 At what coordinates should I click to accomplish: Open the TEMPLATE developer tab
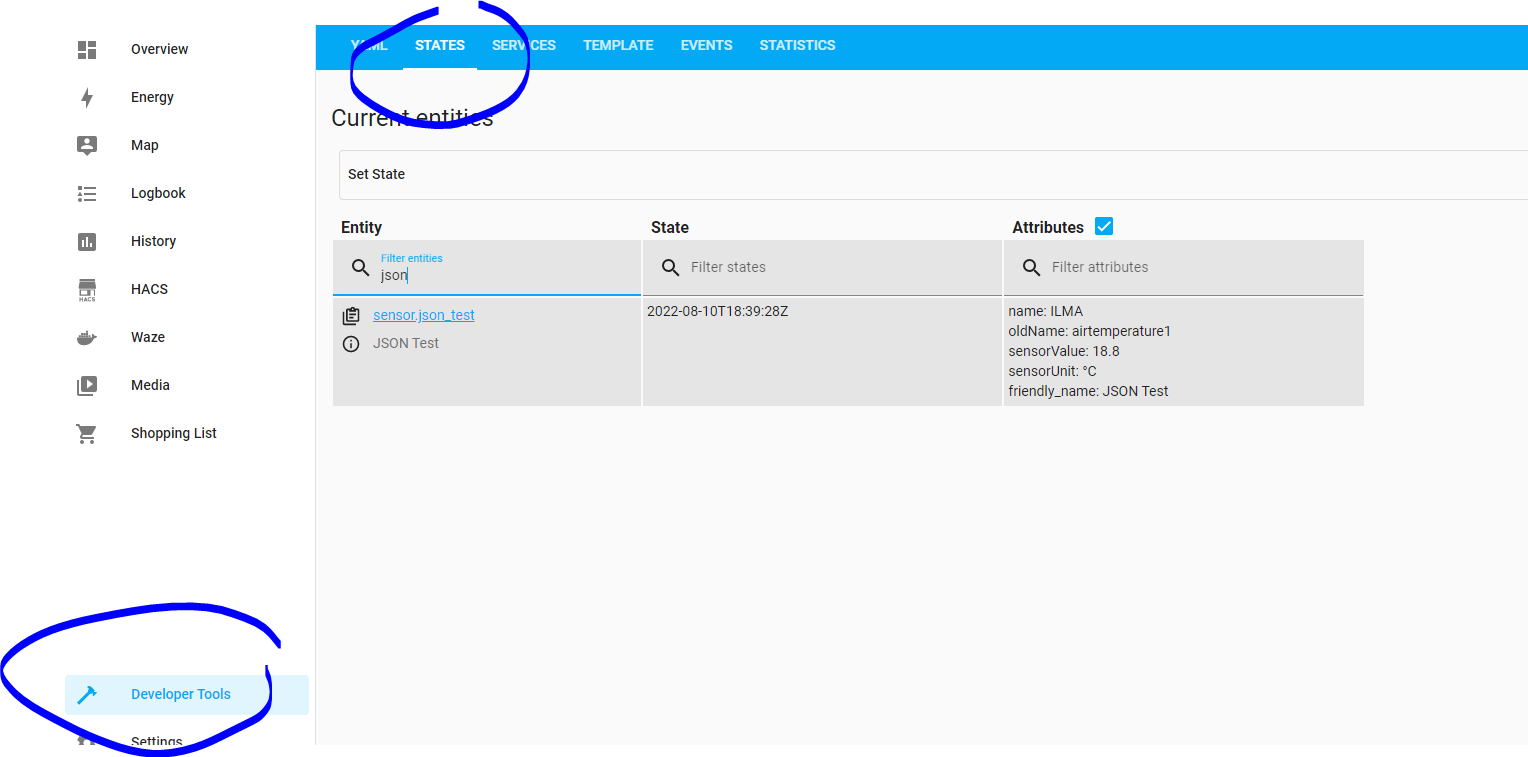[x=618, y=45]
